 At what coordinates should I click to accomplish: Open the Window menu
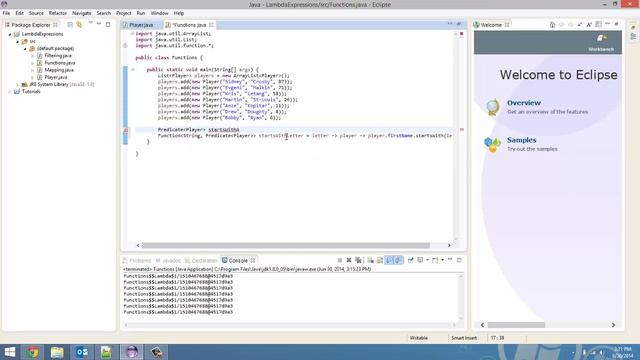click(x=159, y=13)
